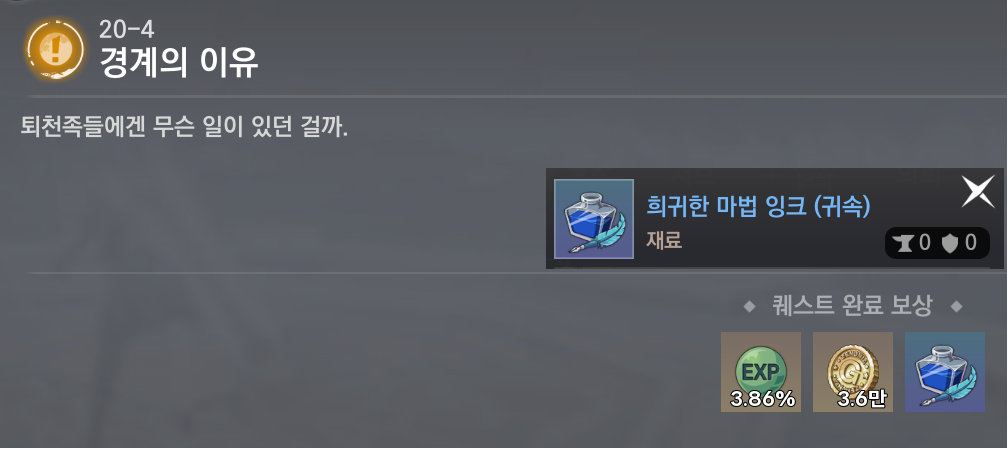Click the large ink bottle icon in tooltip

click(x=594, y=219)
